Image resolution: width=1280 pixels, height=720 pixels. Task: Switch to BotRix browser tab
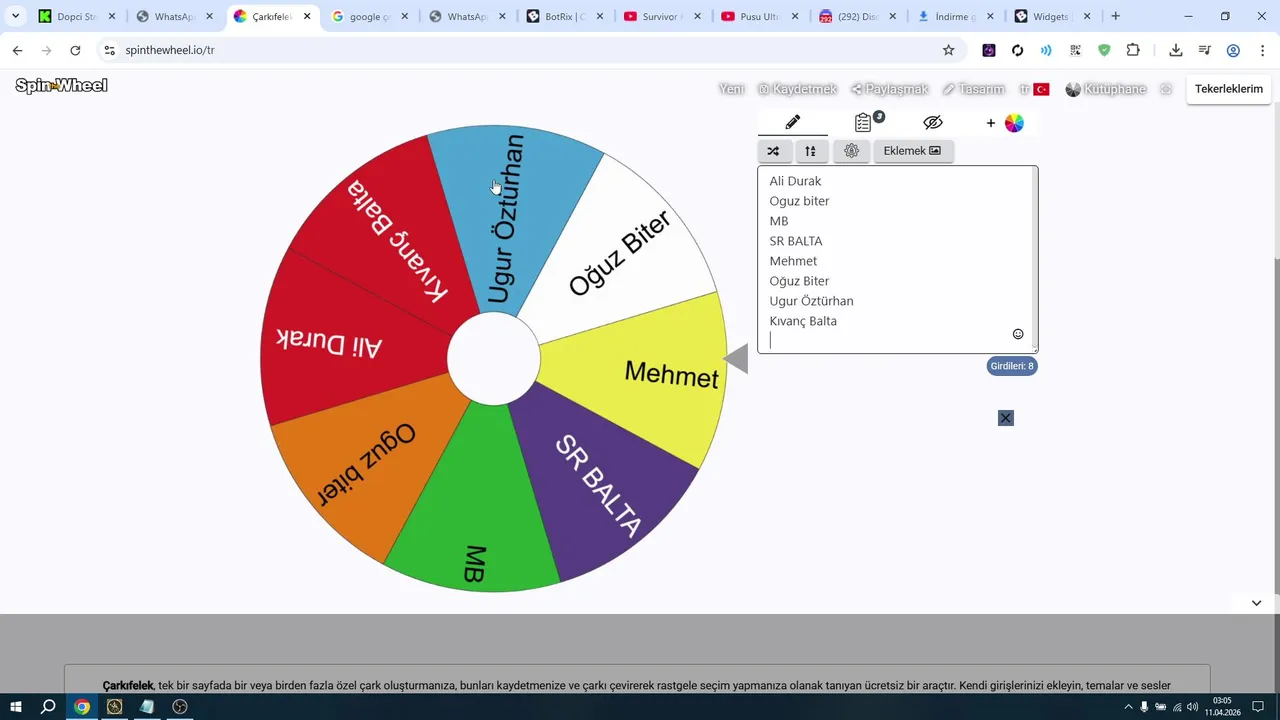point(564,17)
